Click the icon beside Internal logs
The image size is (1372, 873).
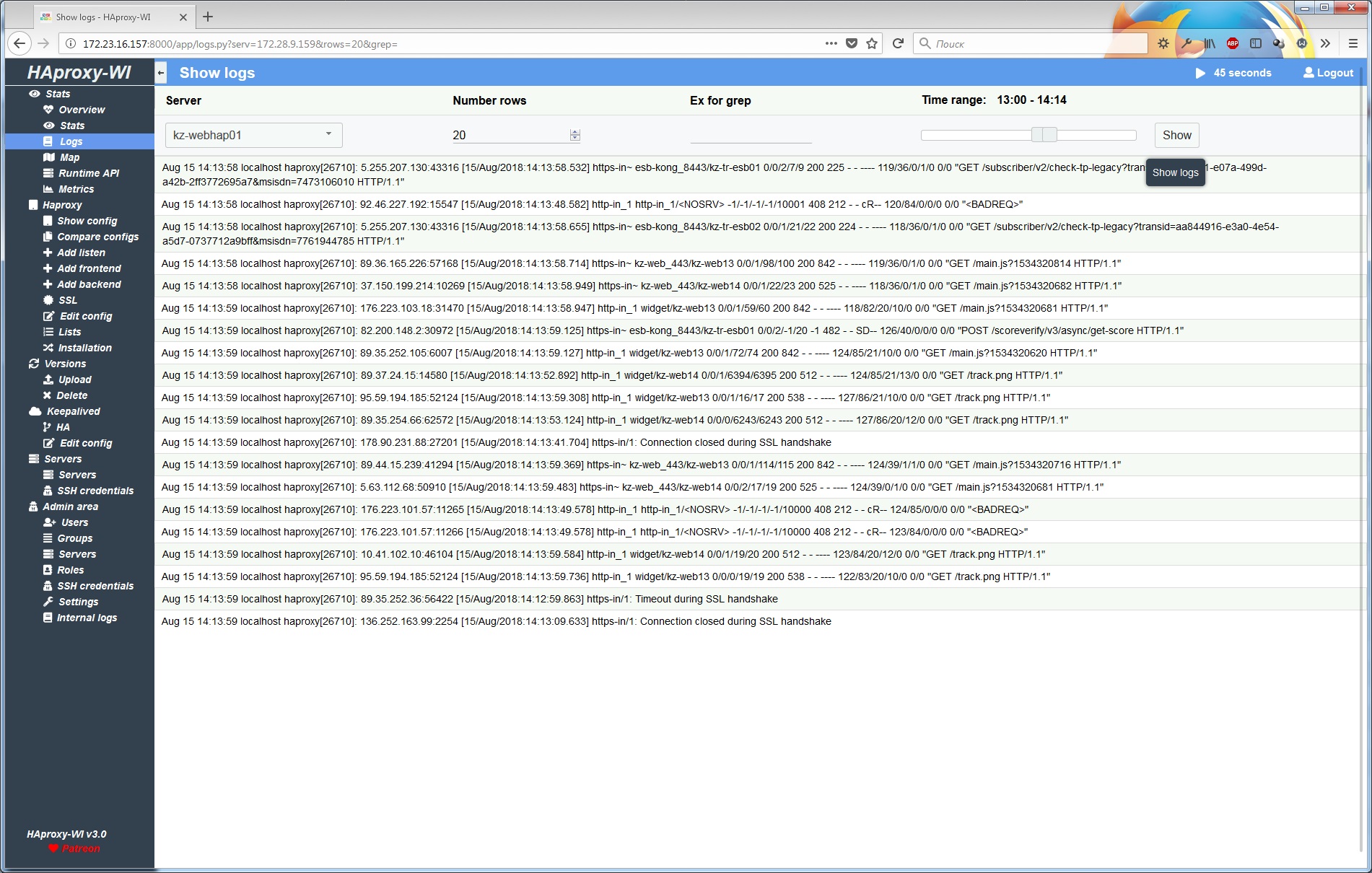coord(48,618)
